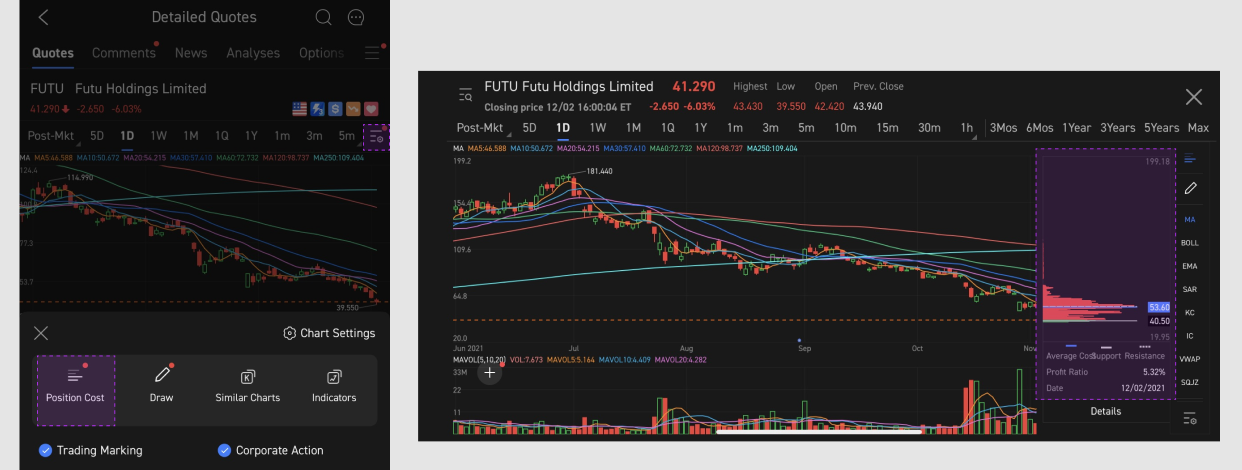
Task: Click the 40.50 support price label
Action: [1159, 321]
